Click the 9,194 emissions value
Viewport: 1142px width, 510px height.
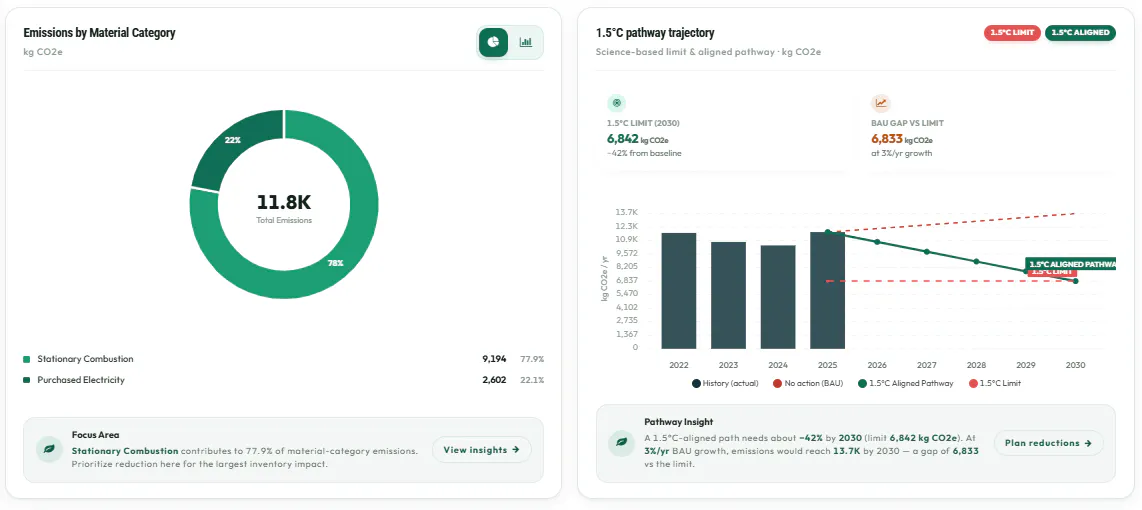coord(494,359)
